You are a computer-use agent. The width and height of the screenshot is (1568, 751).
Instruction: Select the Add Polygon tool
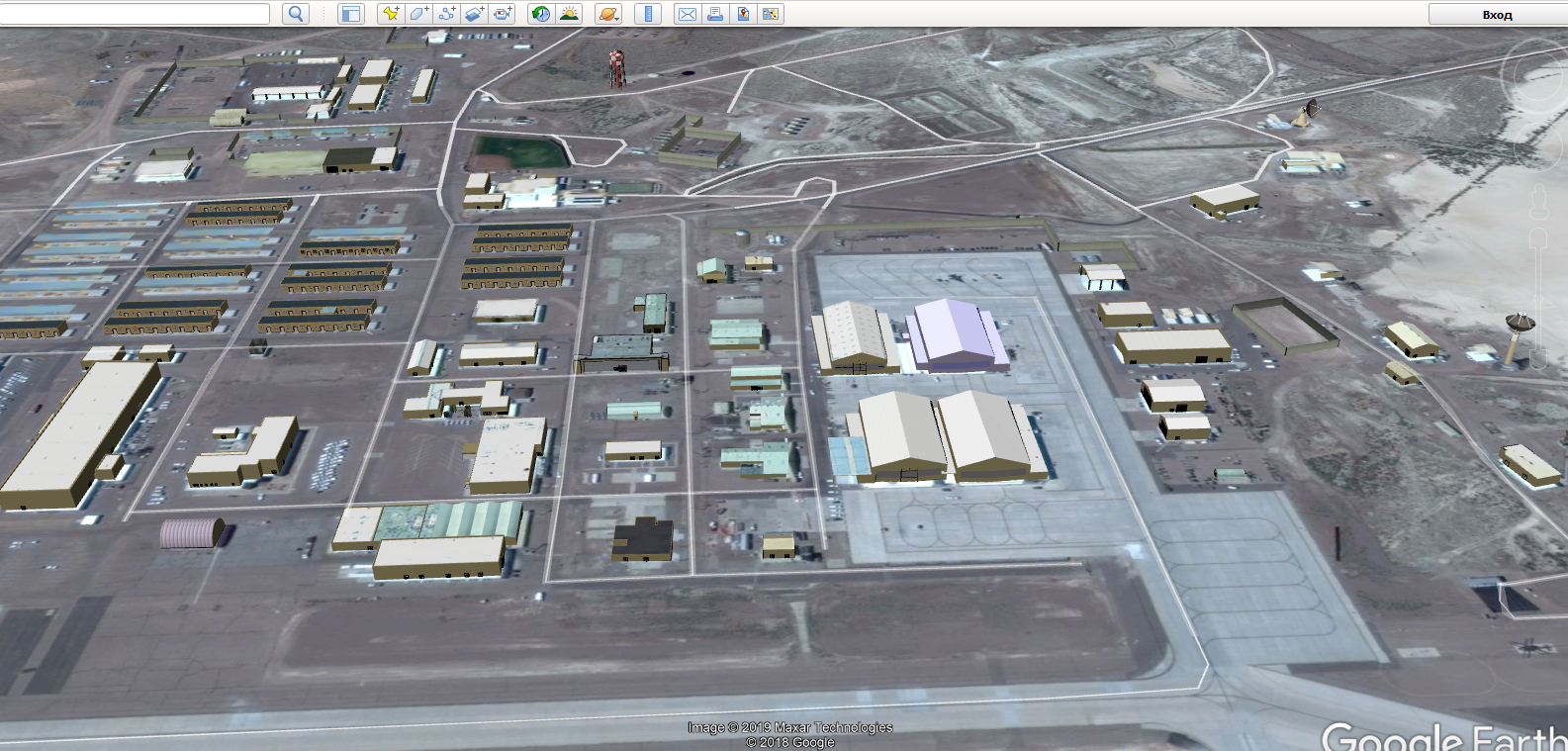pyautogui.click(x=418, y=14)
